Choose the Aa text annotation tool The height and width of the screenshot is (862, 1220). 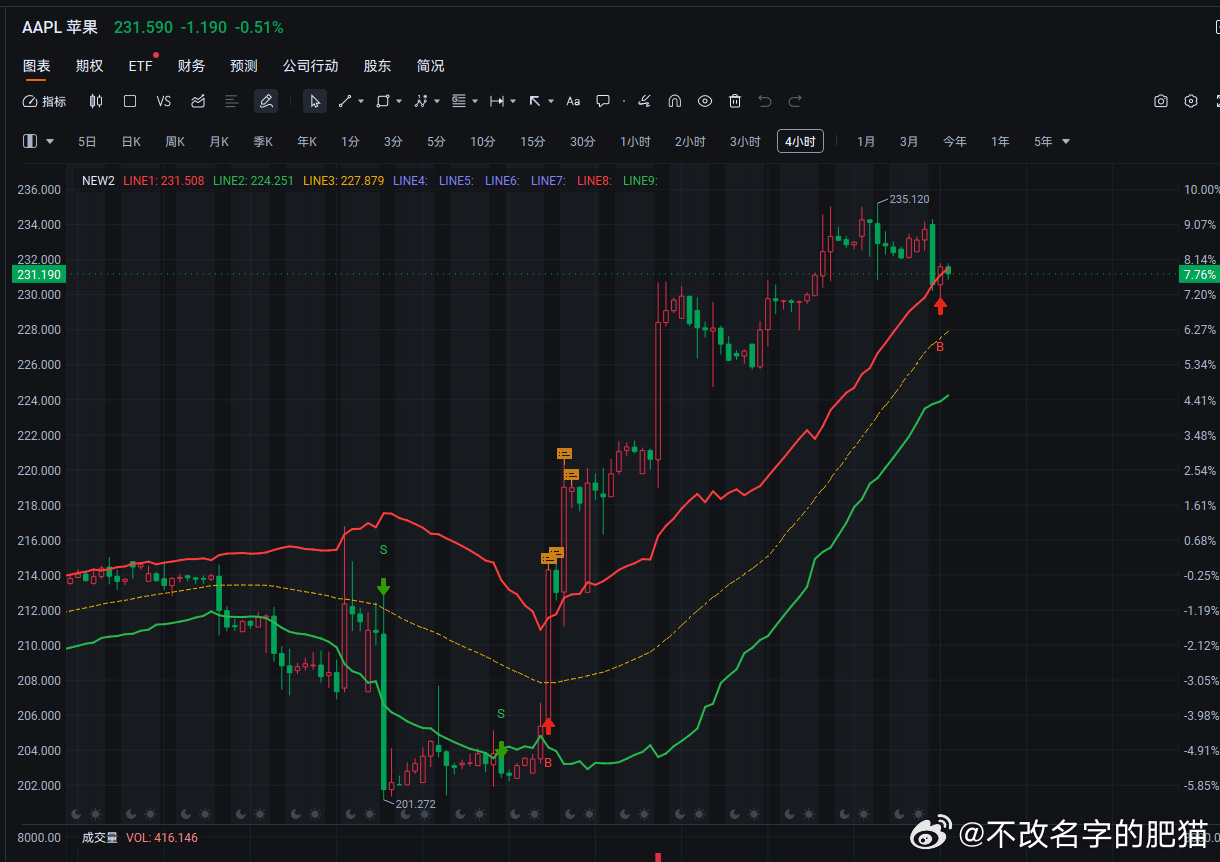tap(573, 101)
